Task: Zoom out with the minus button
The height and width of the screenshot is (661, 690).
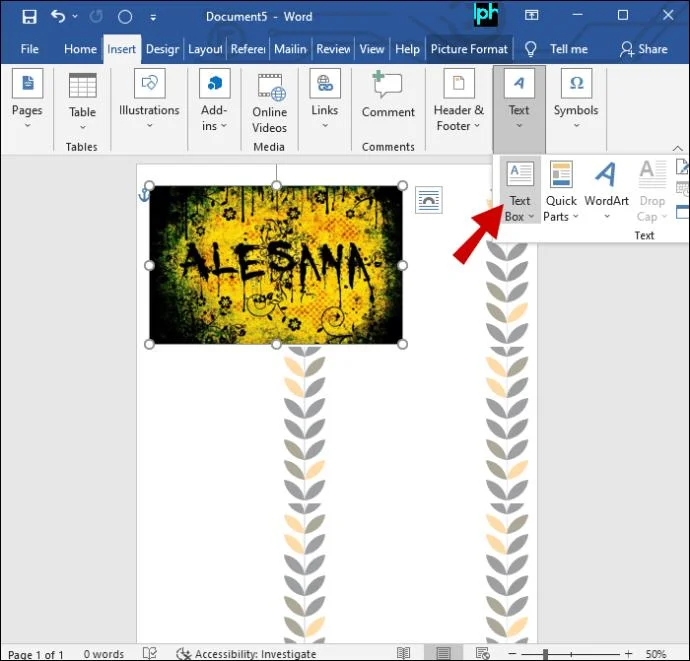Action: point(512,654)
